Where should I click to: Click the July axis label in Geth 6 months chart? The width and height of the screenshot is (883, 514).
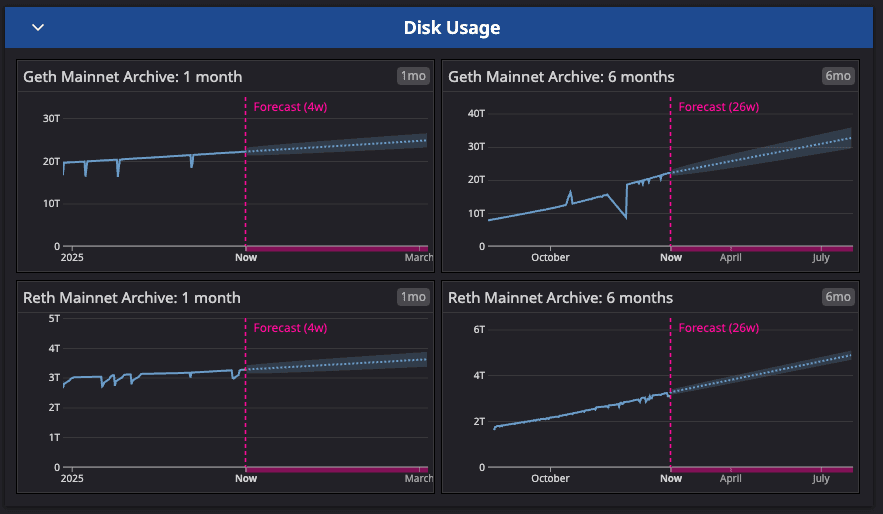821,257
